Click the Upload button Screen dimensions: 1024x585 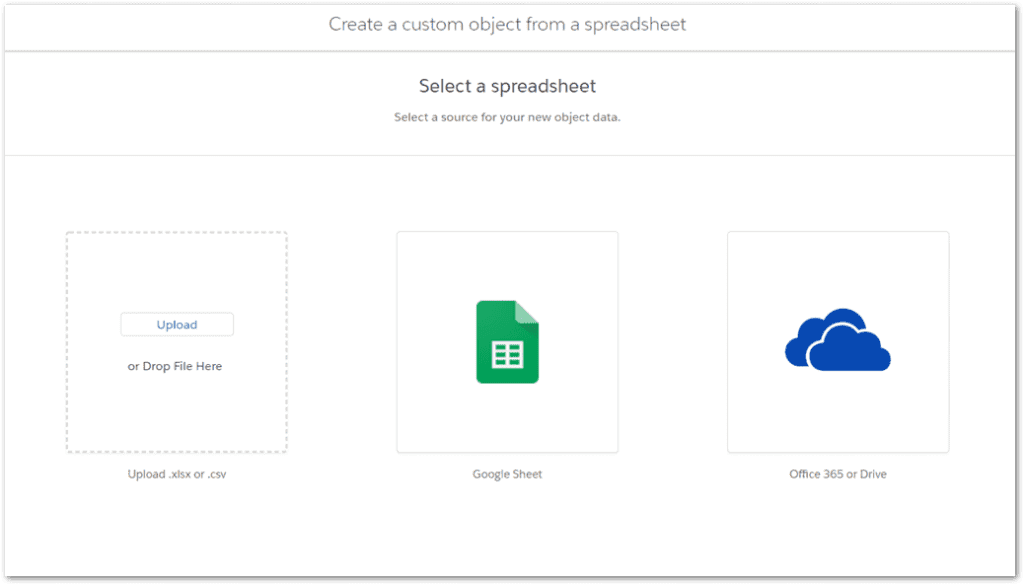pyautogui.click(x=177, y=324)
